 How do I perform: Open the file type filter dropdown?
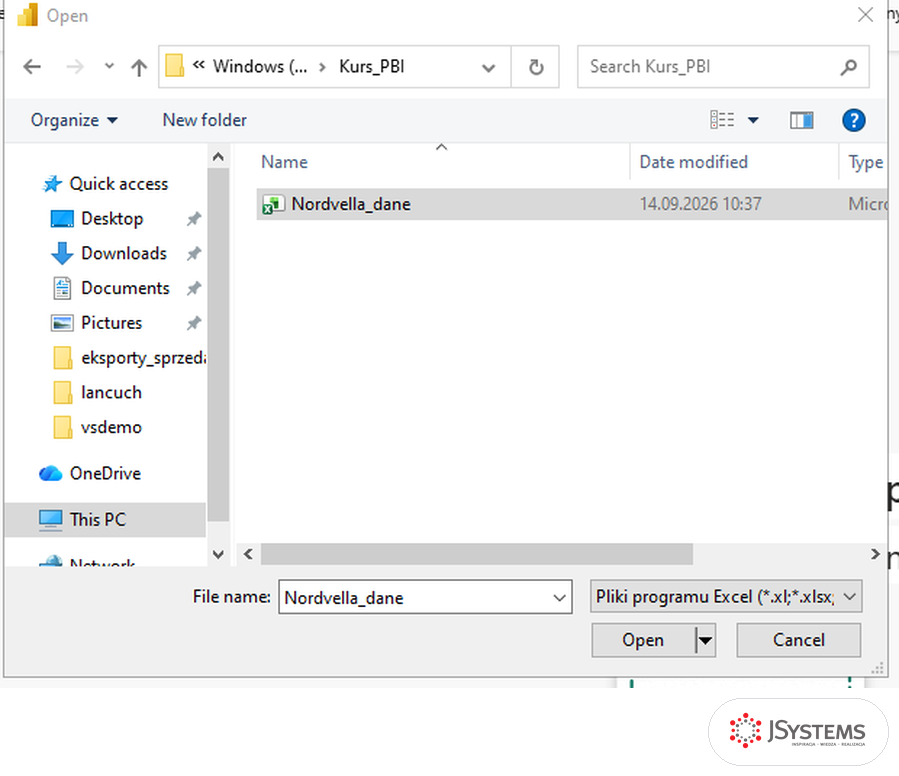pyautogui.click(x=725, y=596)
